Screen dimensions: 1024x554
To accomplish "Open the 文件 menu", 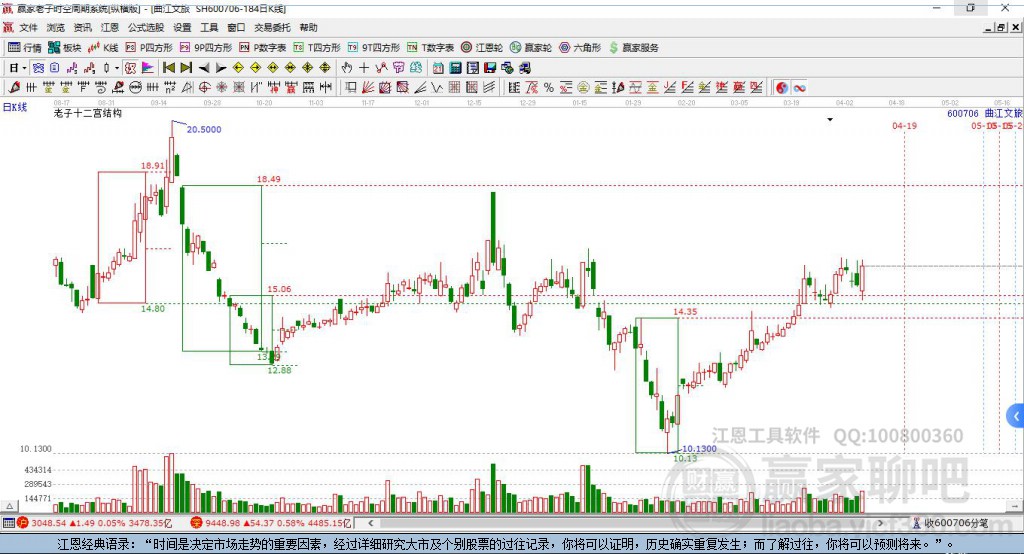I will coord(28,27).
